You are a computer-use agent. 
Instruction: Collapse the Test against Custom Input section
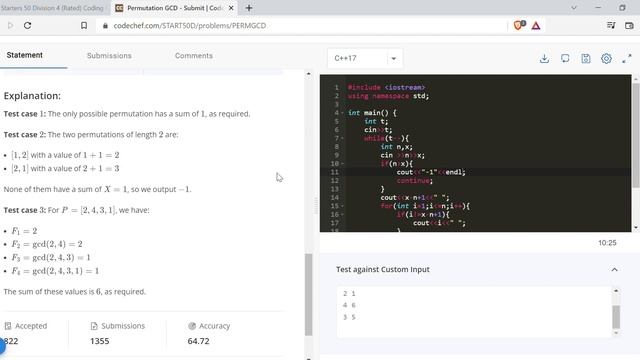614,269
